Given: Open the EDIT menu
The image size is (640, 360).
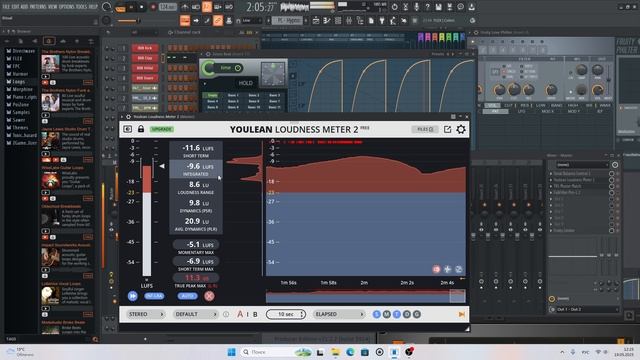Looking at the screenshot, I should click(x=16, y=7).
